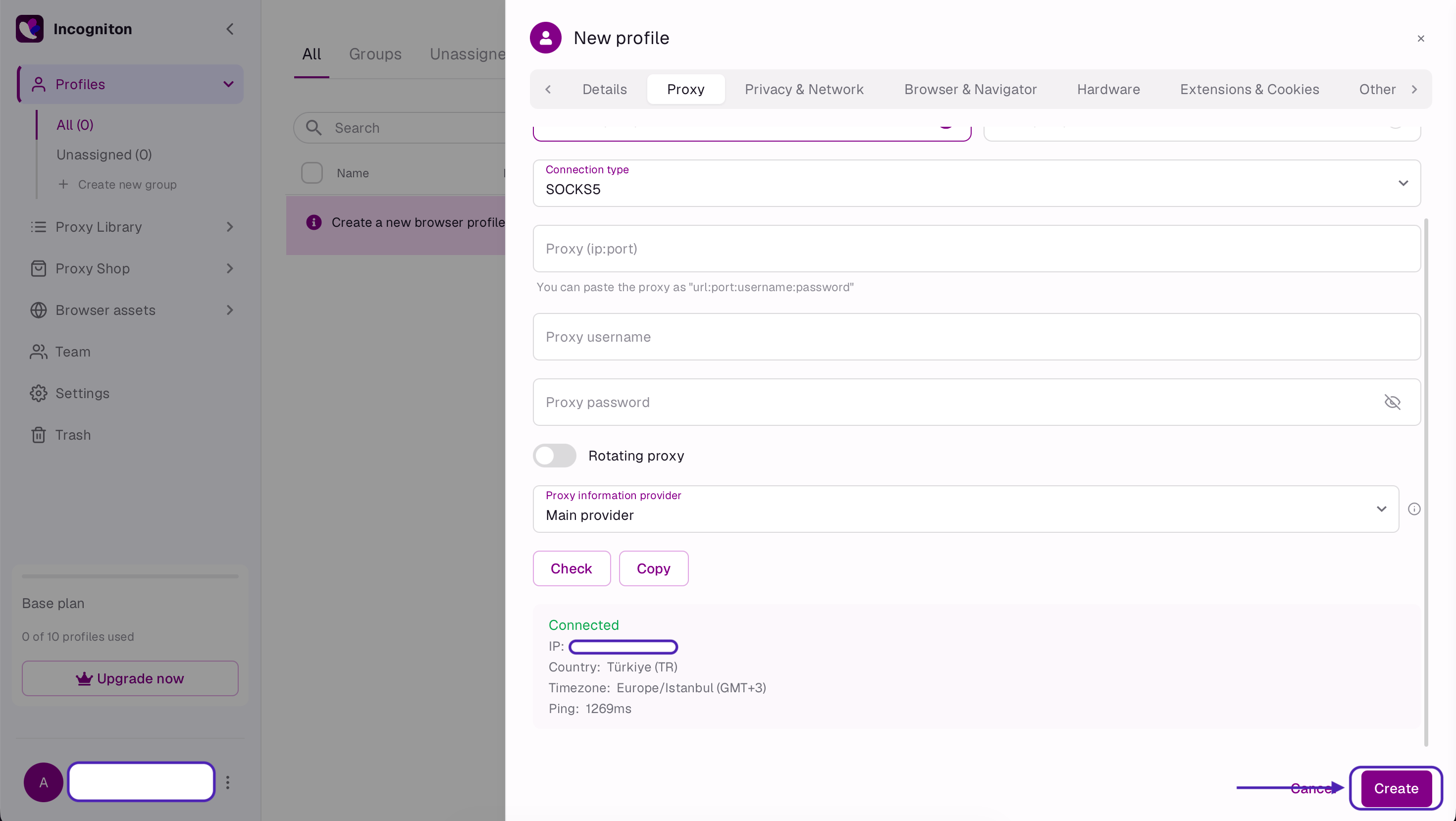Image resolution: width=1456 pixels, height=821 pixels.
Task: Open the Privacy & Network tab
Action: 804,89
